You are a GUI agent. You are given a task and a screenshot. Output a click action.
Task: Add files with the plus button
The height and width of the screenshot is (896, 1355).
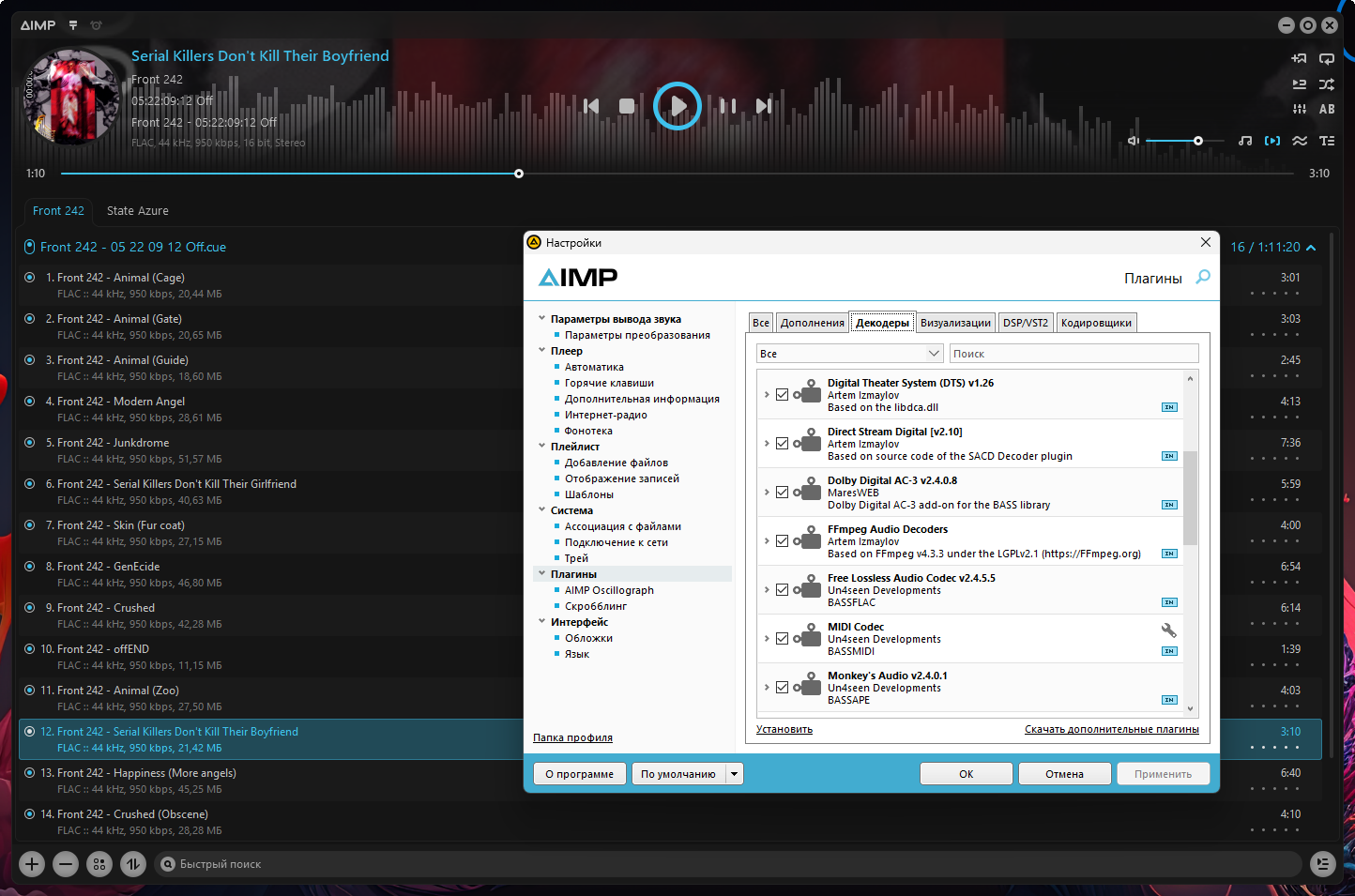(32, 864)
